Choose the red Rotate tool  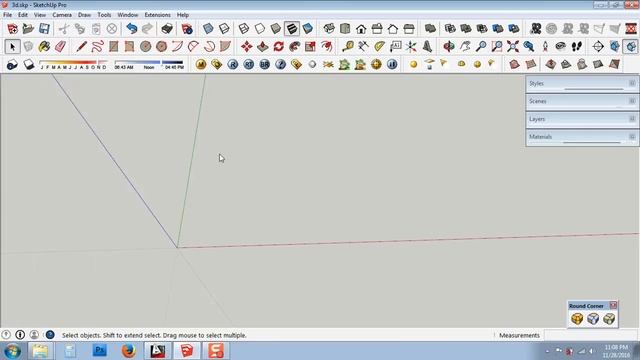278,47
